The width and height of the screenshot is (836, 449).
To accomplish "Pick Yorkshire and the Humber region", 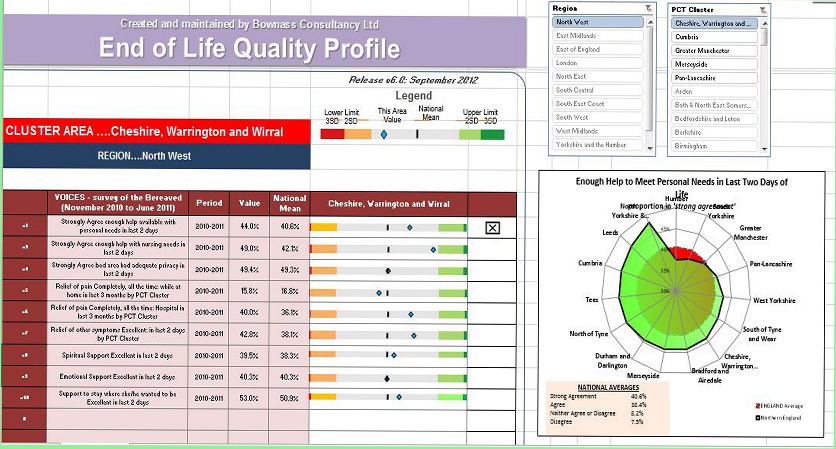I will 598,144.
